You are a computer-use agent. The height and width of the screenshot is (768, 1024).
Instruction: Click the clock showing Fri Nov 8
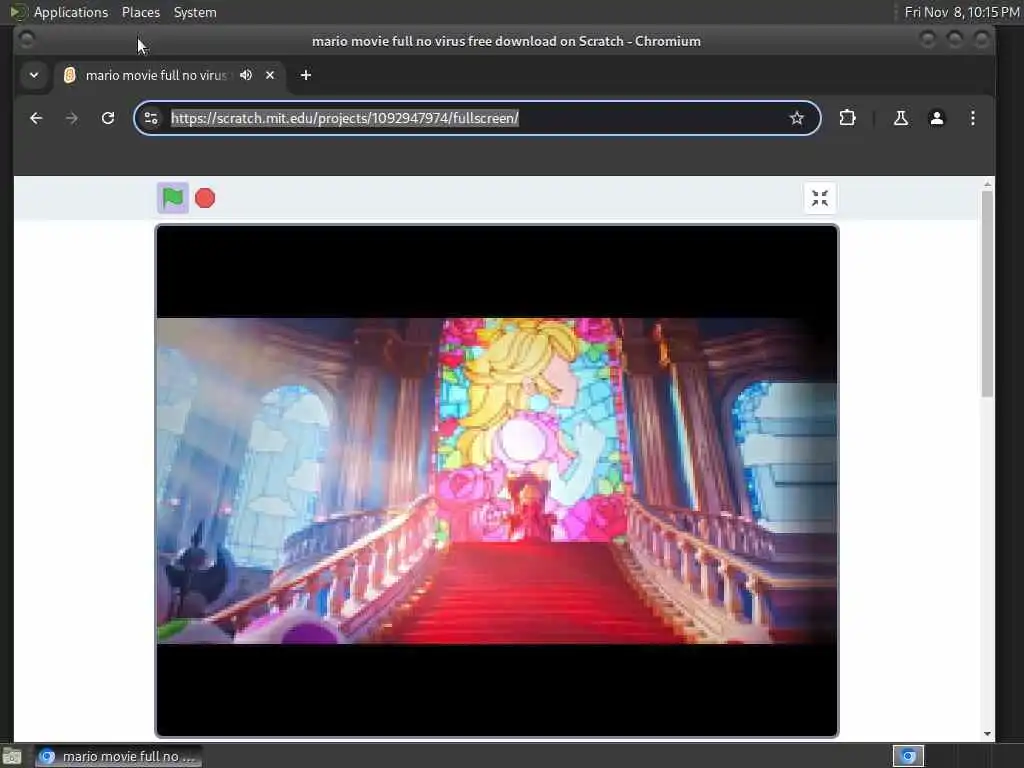pos(961,12)
